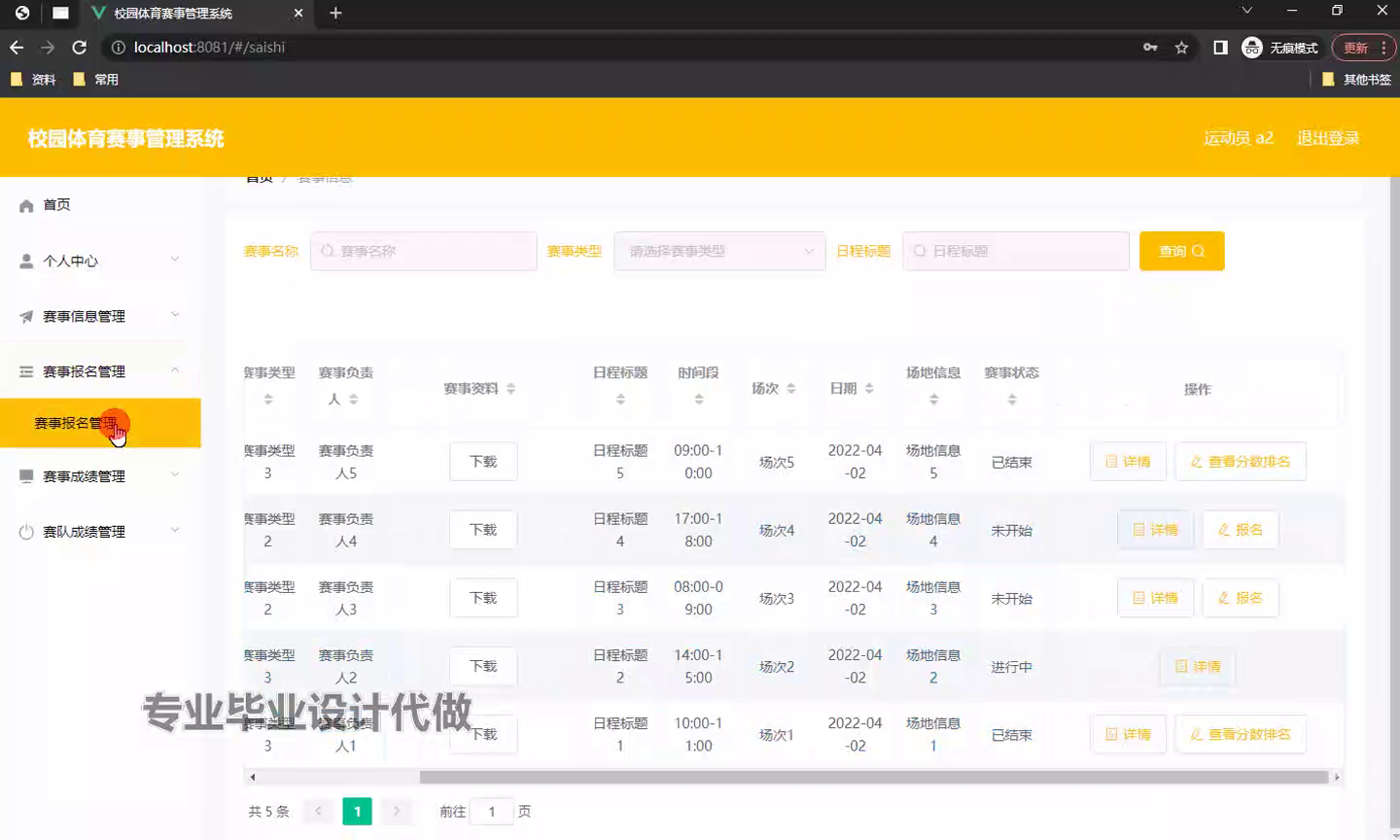This screenshot has width=1400, height=840.
Task: Click the 运动员 a2 user label
Action: click(x=1238, y=138)
